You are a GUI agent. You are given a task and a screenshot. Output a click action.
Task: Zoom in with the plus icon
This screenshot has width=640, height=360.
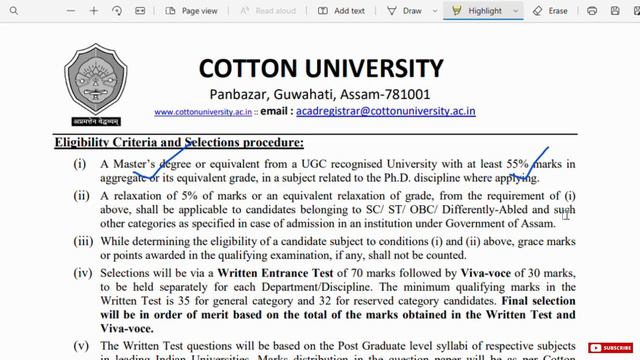click(94, 11)
